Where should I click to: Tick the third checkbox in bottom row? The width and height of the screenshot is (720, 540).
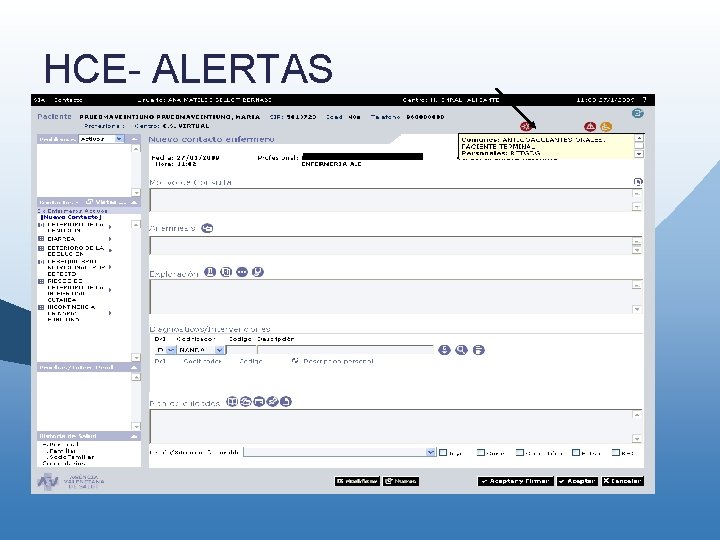click(x=520, y=453)
